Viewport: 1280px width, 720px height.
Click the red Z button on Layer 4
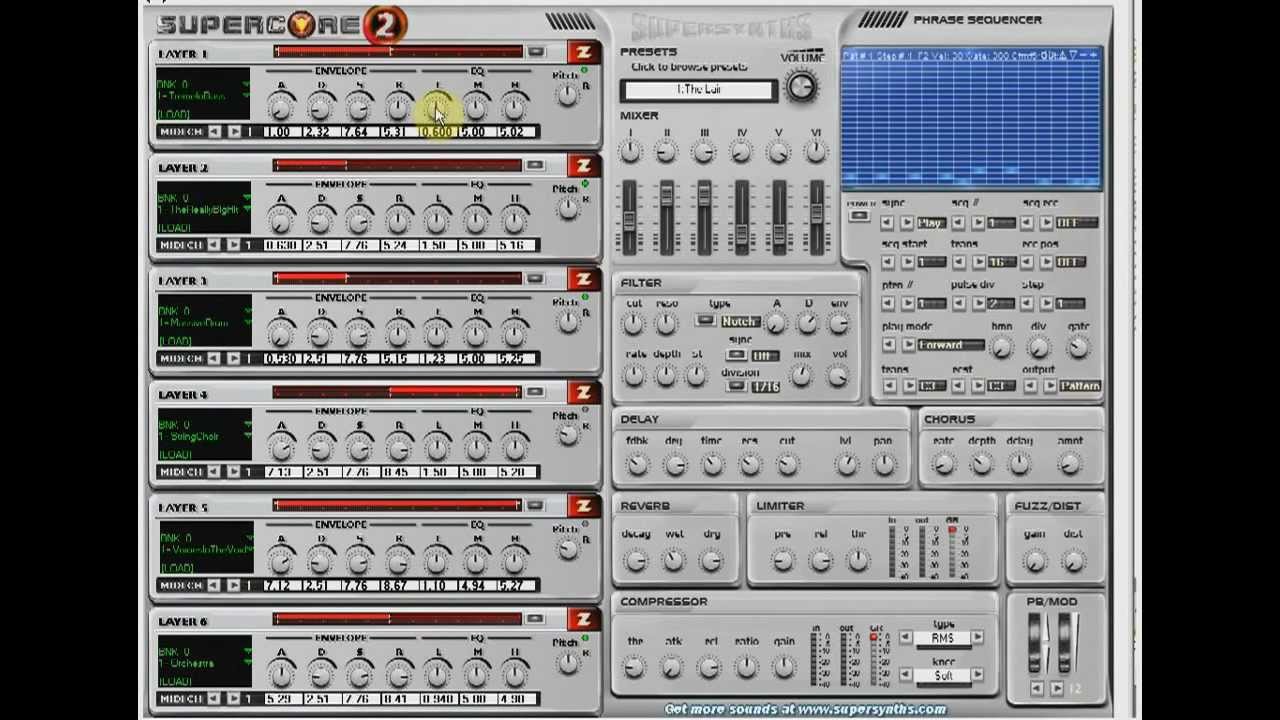pyautogui.click(x=582, y=392)
